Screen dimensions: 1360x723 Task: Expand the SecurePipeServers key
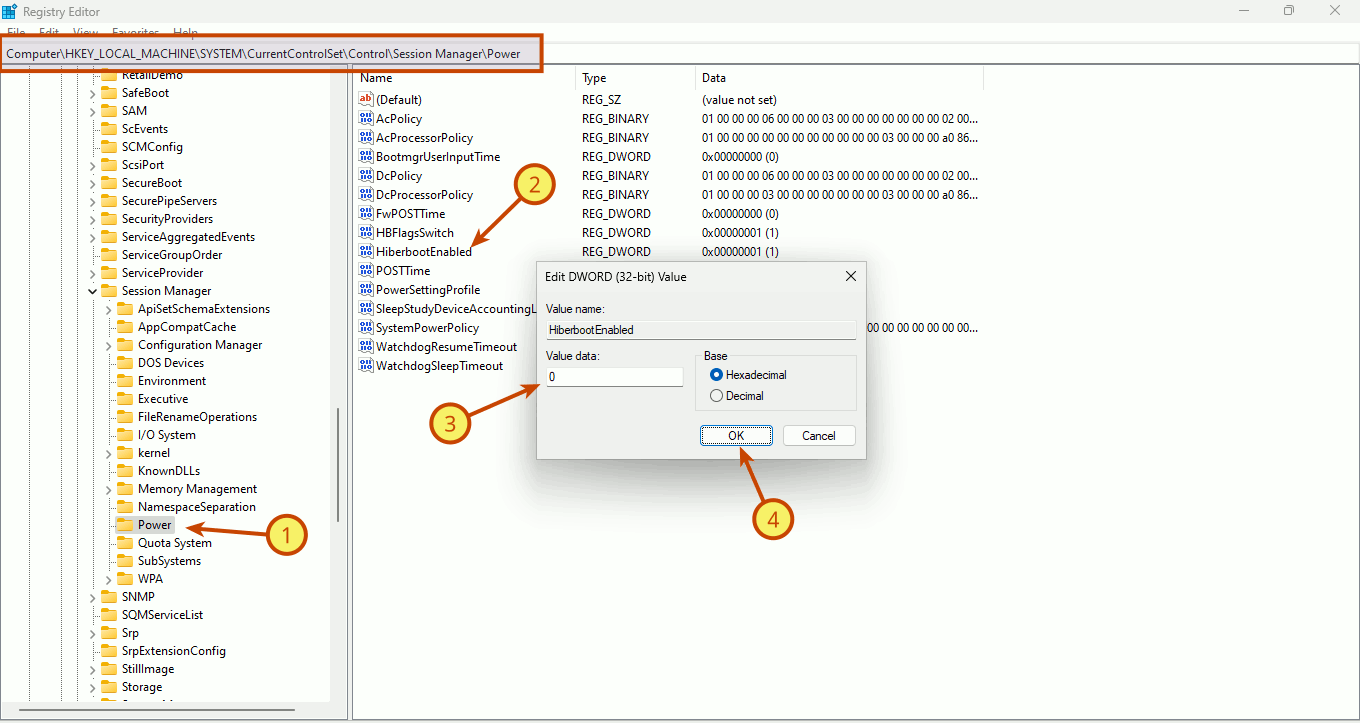coord(92,201)
